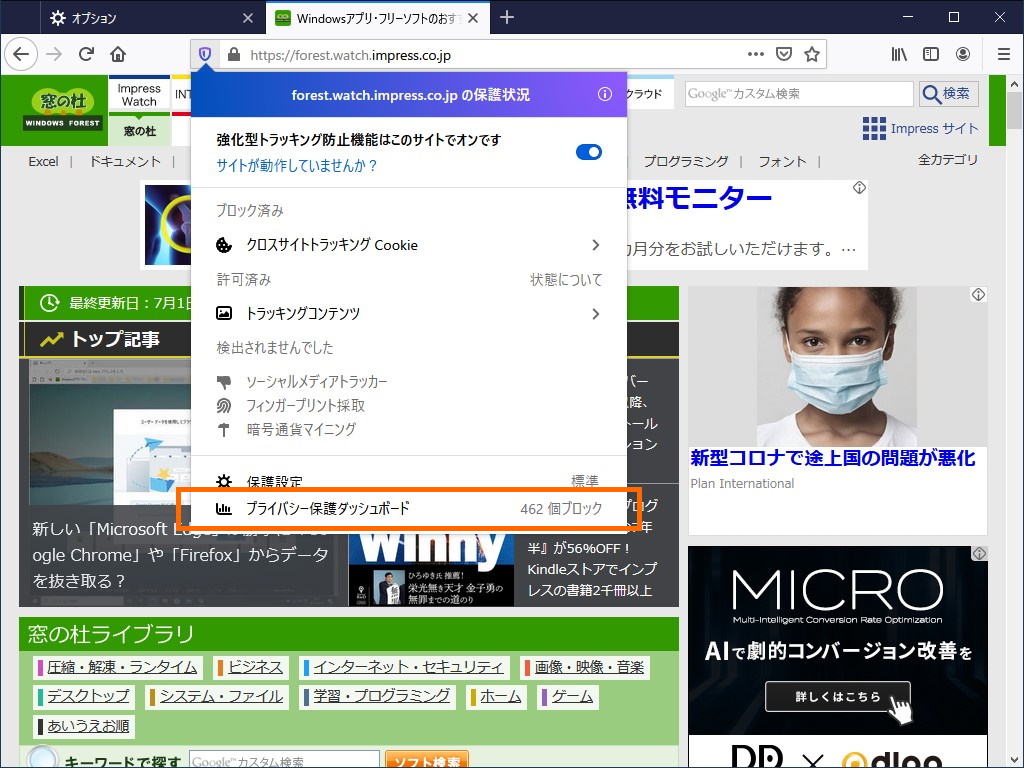Click the tracking protection shield icon
The height and width of the screenshot is (768, 1024).
205,54
